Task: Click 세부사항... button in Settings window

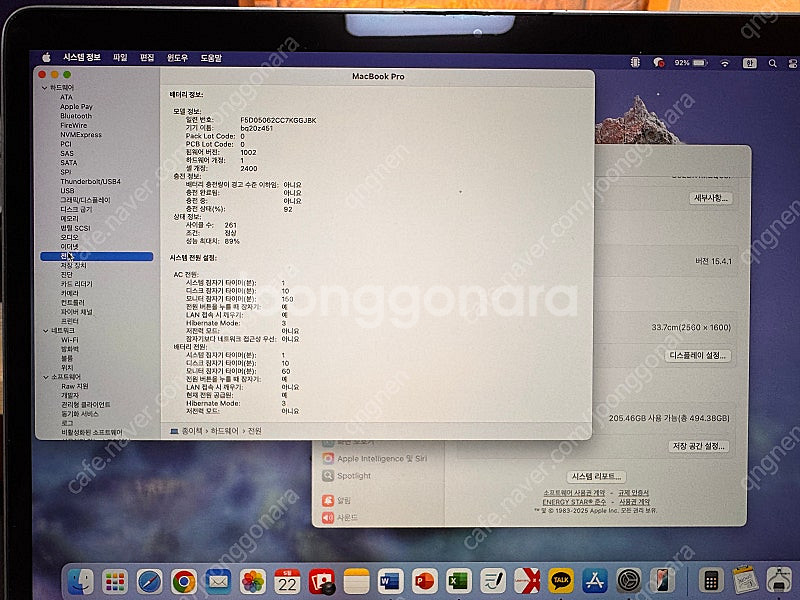Action: [x=711, y=198]
